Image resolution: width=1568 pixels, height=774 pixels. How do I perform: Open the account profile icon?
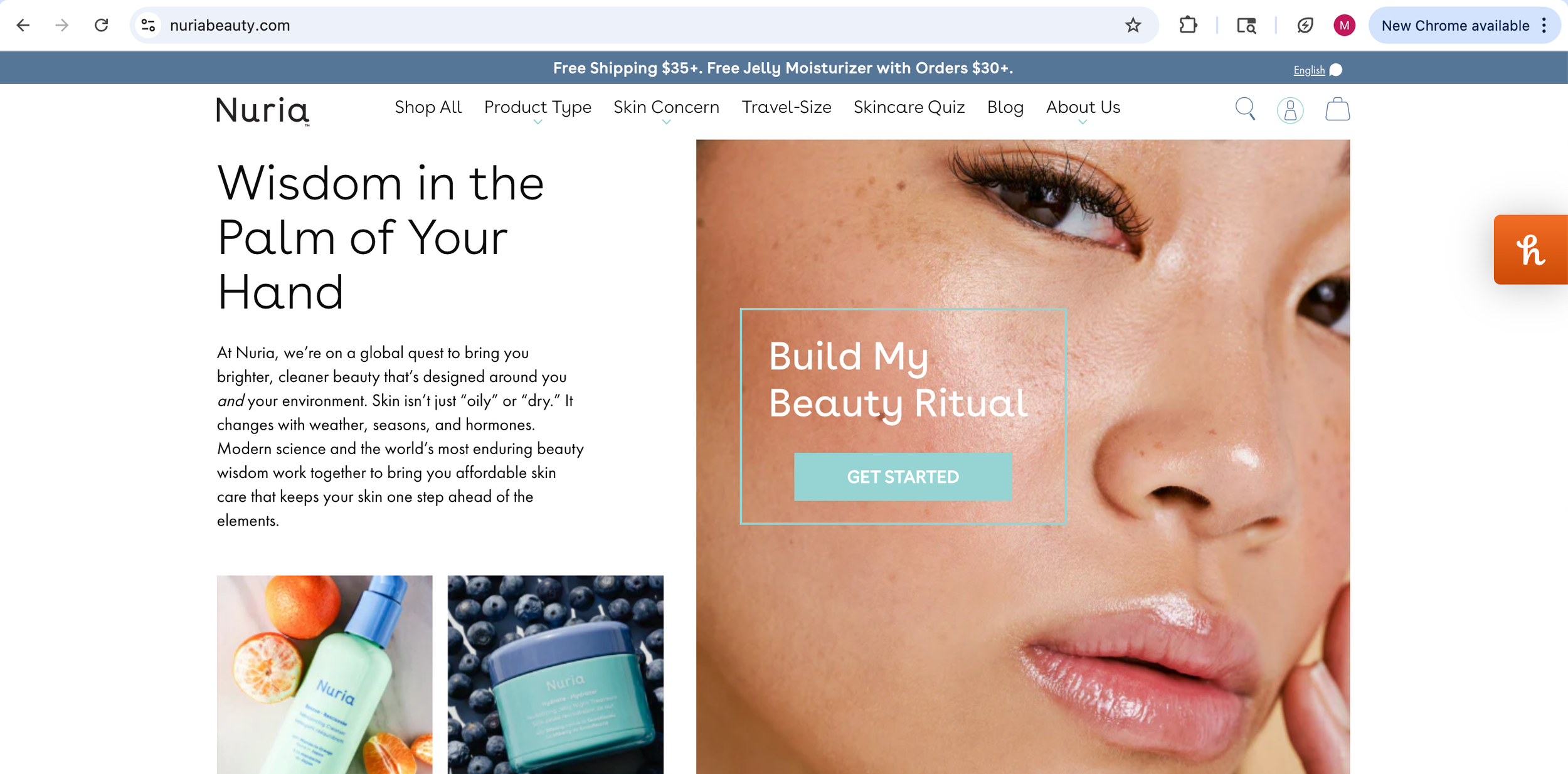(x=1290, y=110)
